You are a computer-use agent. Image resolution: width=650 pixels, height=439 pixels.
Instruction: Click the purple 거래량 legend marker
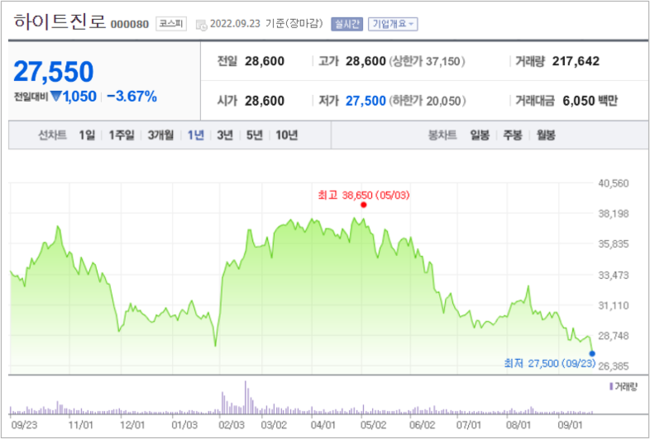point(609,385)
